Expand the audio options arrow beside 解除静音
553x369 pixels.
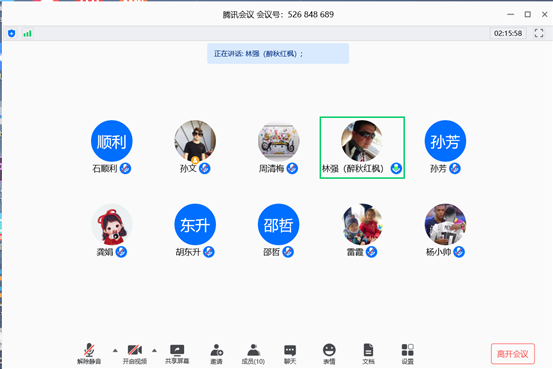(x=115, y=350)
